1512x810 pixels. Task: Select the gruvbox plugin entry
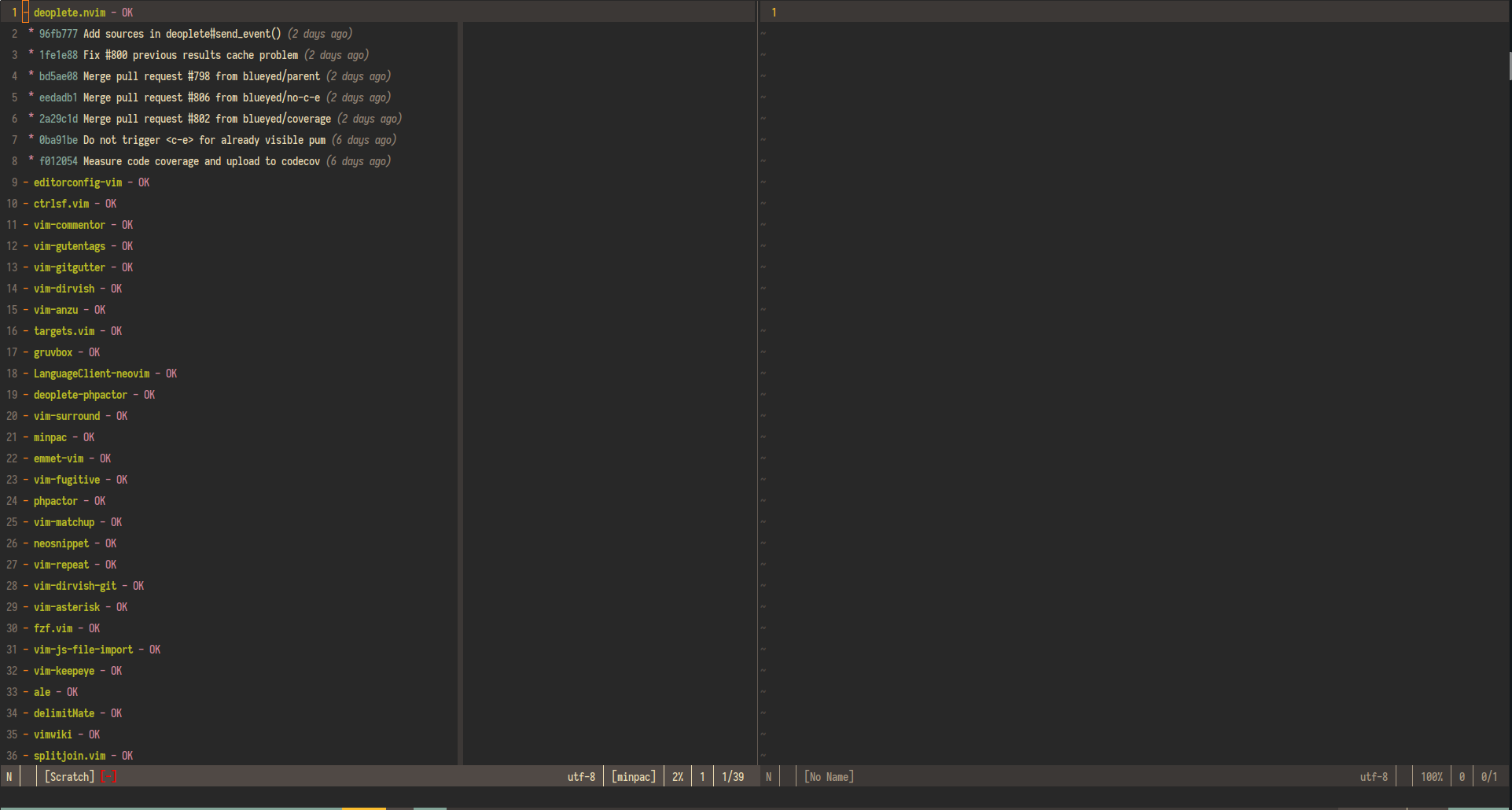[61, 352]
